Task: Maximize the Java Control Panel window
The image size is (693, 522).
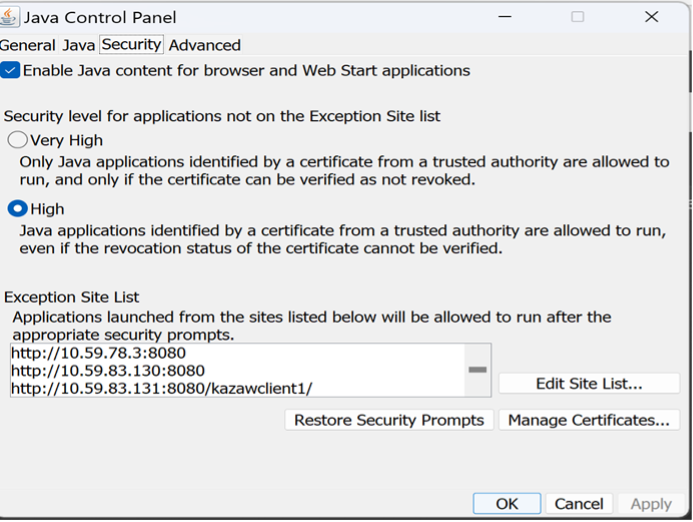Action: click(578, 17)
